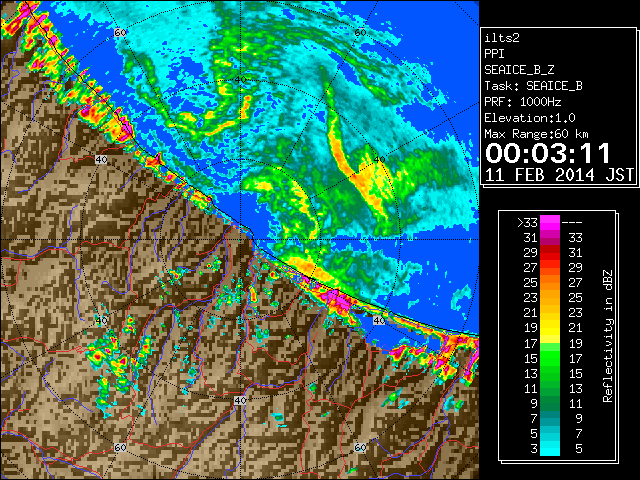Click the radar site name ilts2
Screen dimensions: 640x480
(502, 38)
